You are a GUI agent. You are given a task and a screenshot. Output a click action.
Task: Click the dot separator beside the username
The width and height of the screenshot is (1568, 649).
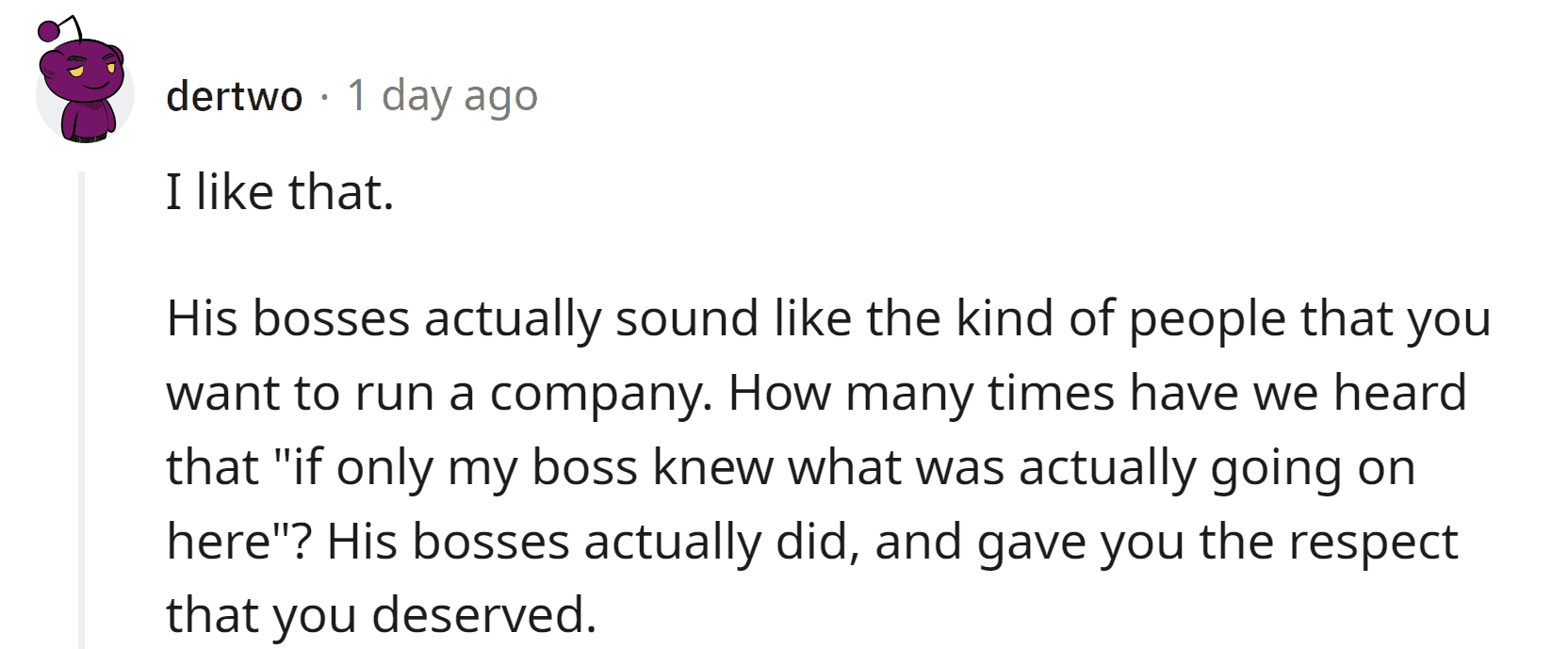[324, 96]
